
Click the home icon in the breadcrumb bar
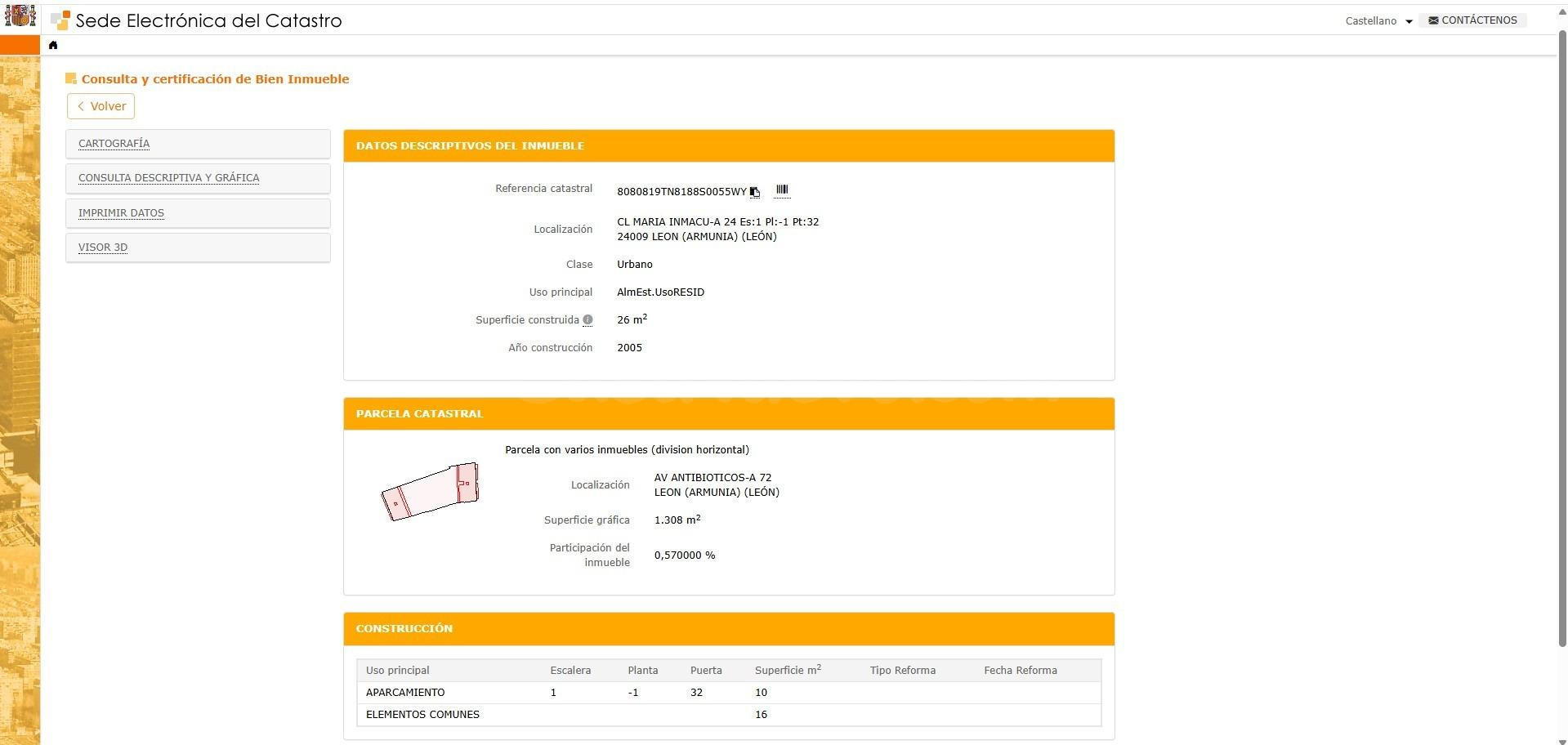click(x=53, y=45)
